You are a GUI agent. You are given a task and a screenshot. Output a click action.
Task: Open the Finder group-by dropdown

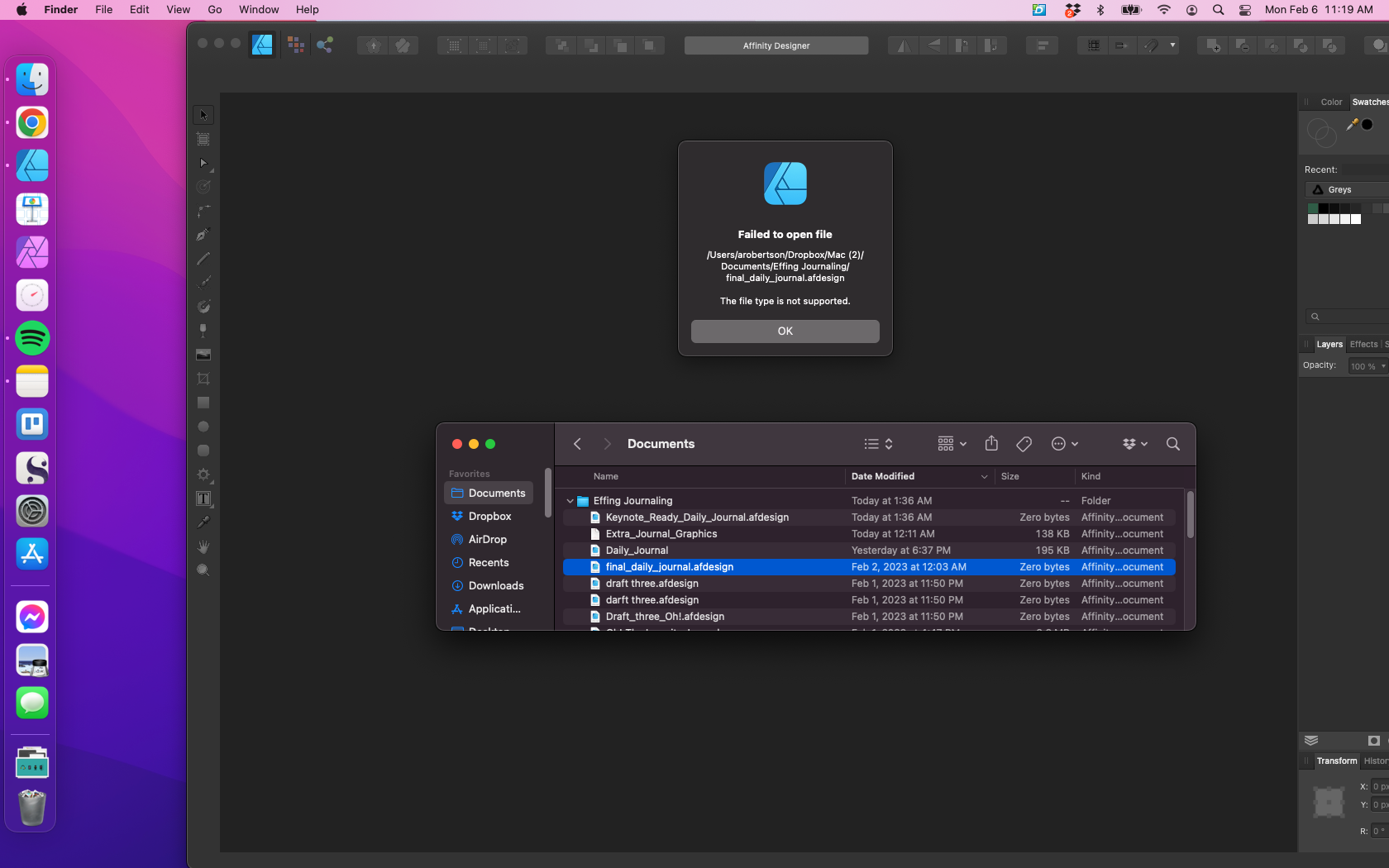pyautogui.click(x=952, y=444)
